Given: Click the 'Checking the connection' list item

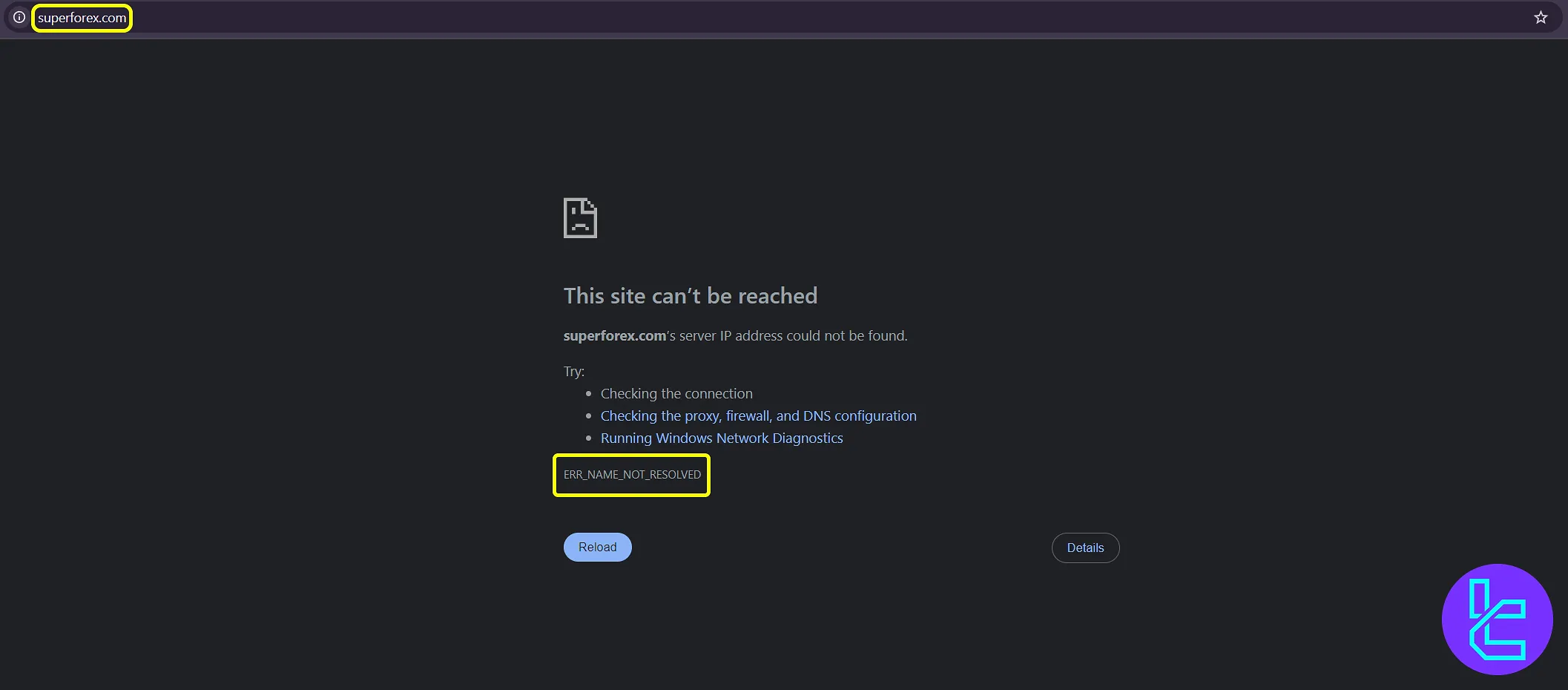Looking at the screenshot, I should pos(676,393).
